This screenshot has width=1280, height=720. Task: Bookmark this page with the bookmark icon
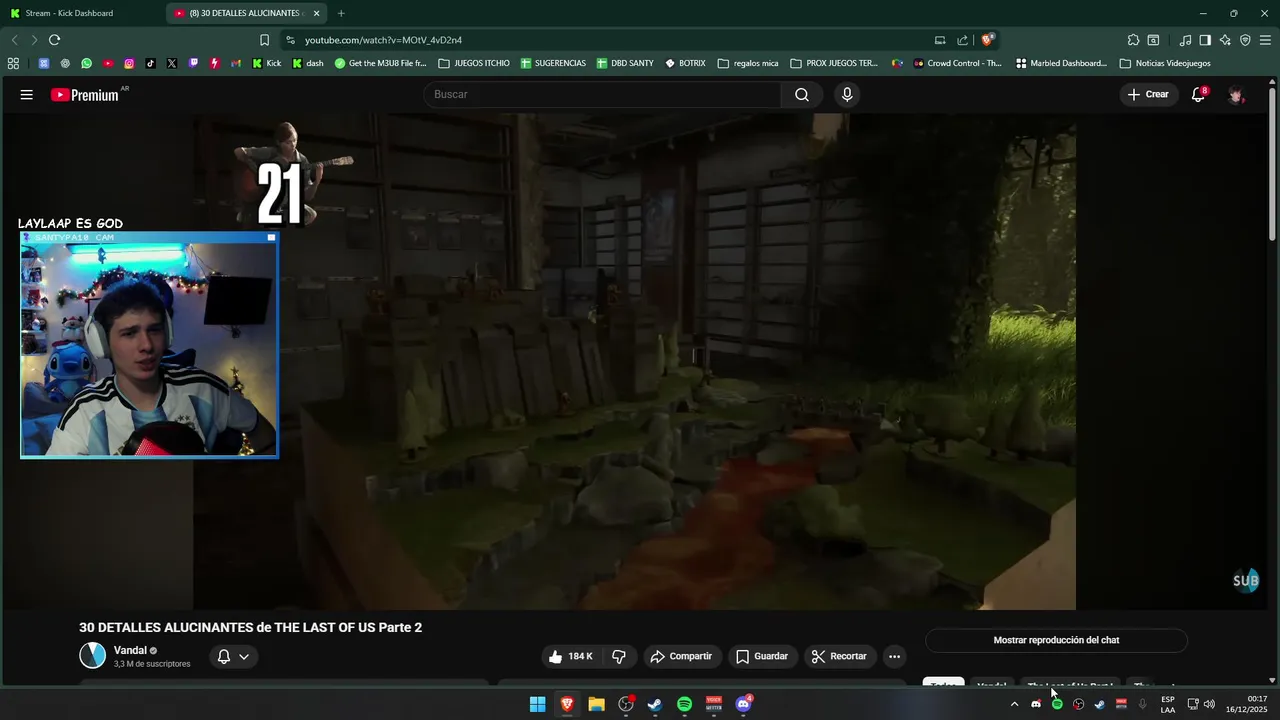(x=264, y=40)
